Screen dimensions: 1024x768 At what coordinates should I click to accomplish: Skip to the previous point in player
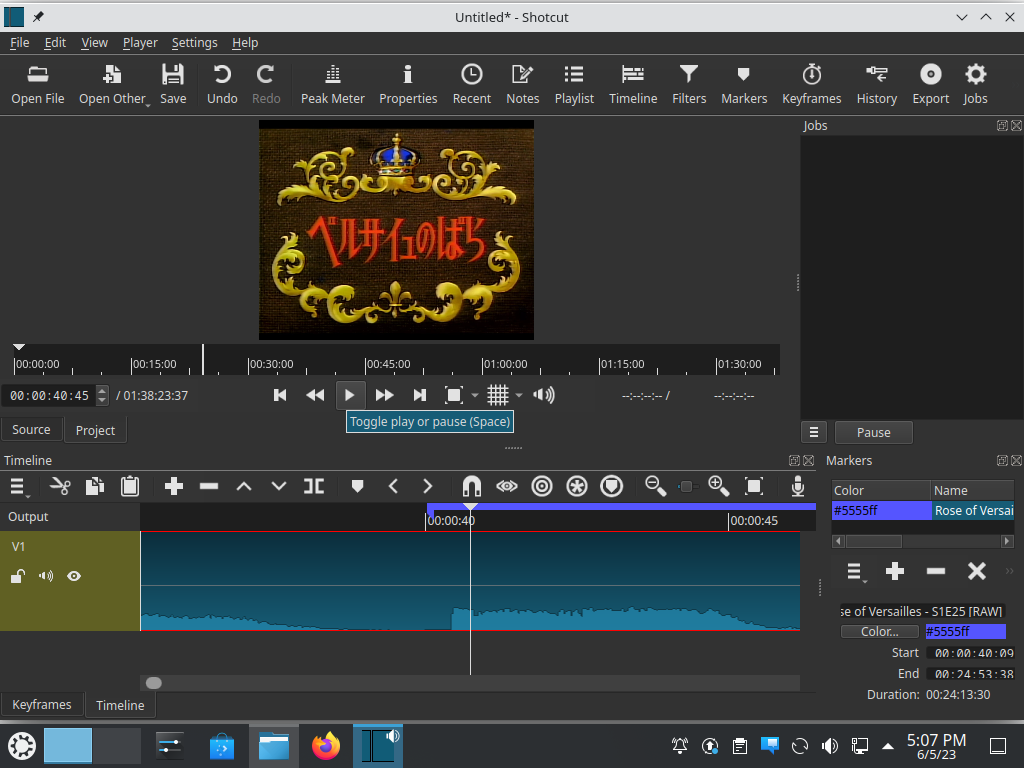[280, 395]
